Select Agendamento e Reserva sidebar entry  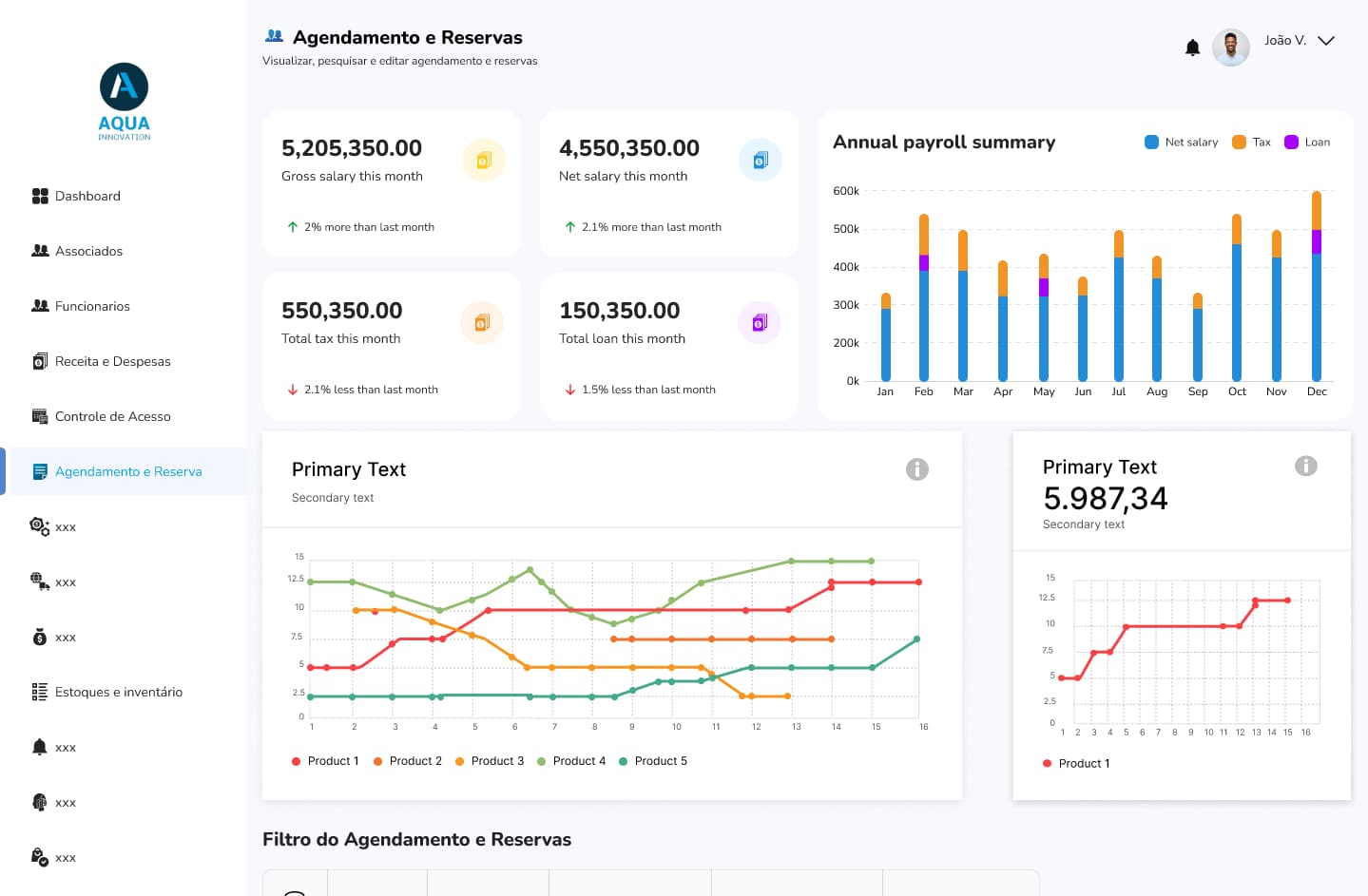tap(127, 472)
